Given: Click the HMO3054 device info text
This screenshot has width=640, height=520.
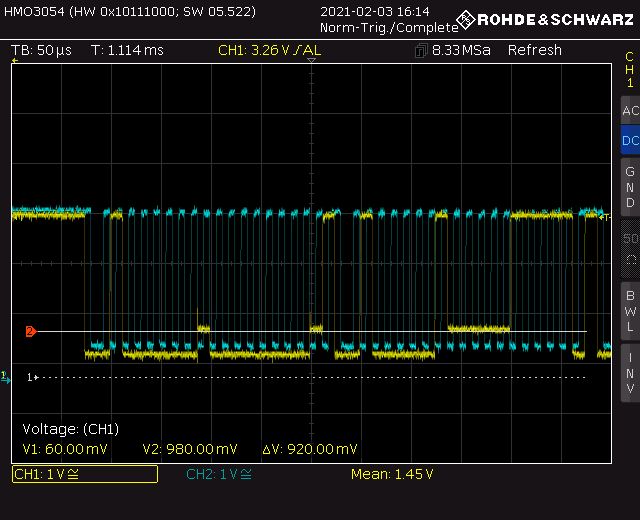Looking at the screenshot, I should 130,11.
